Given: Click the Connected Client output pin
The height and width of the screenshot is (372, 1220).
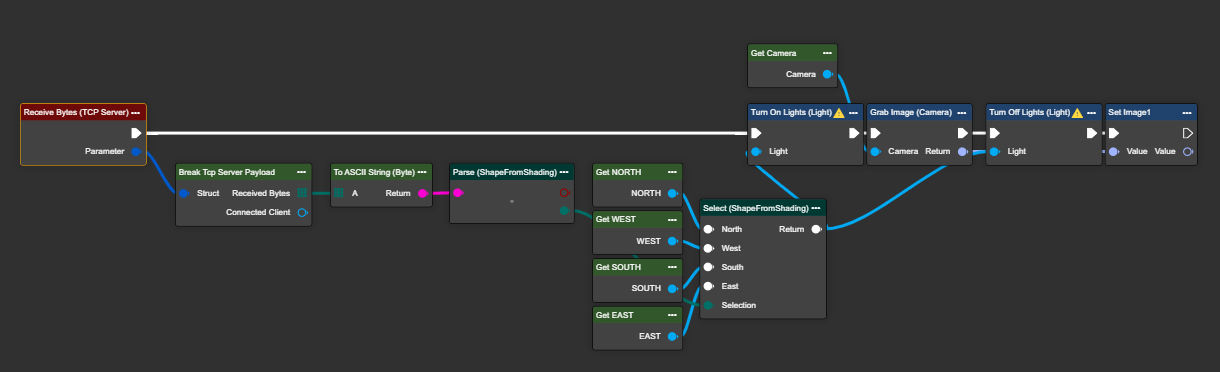Looking at the screenshot, I should point(302,212).
